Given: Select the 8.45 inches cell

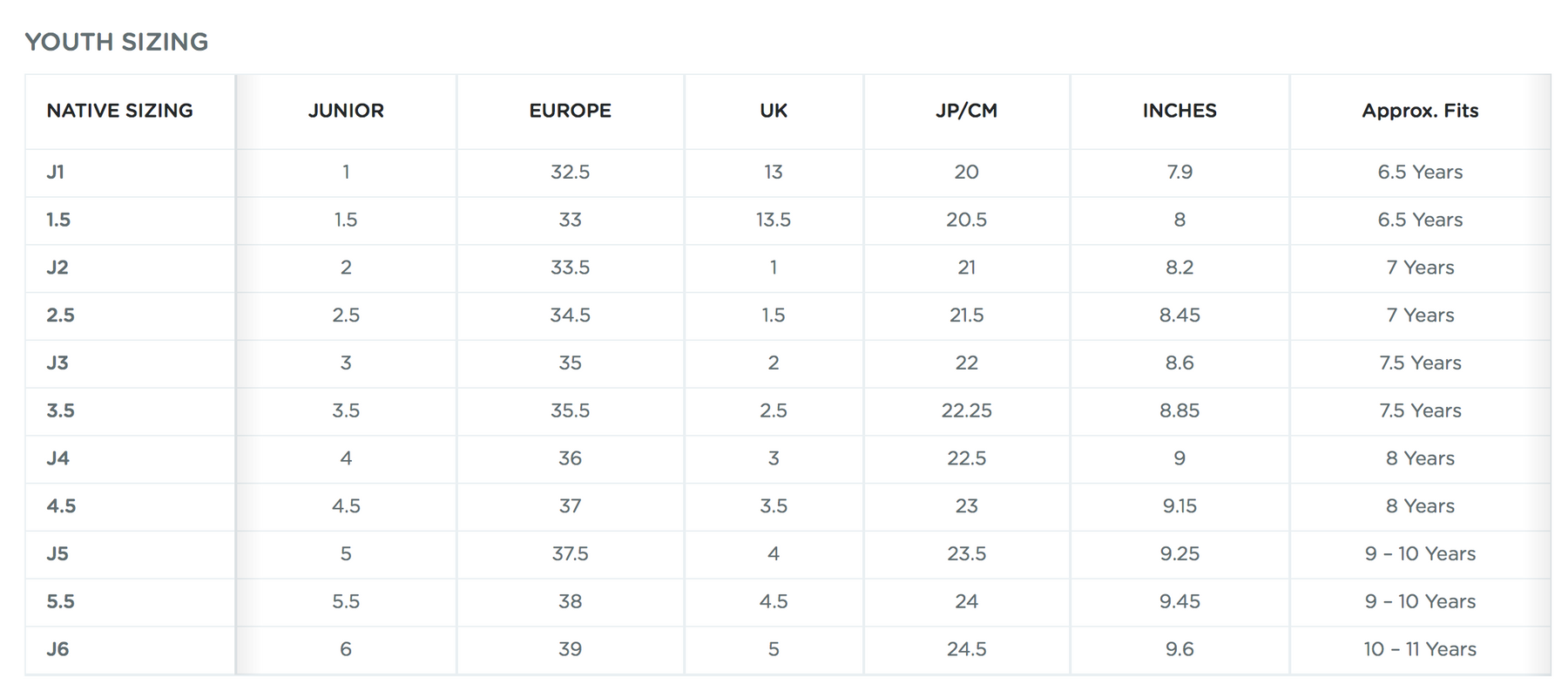Looking at the screenshot, I should point(1179,315).
